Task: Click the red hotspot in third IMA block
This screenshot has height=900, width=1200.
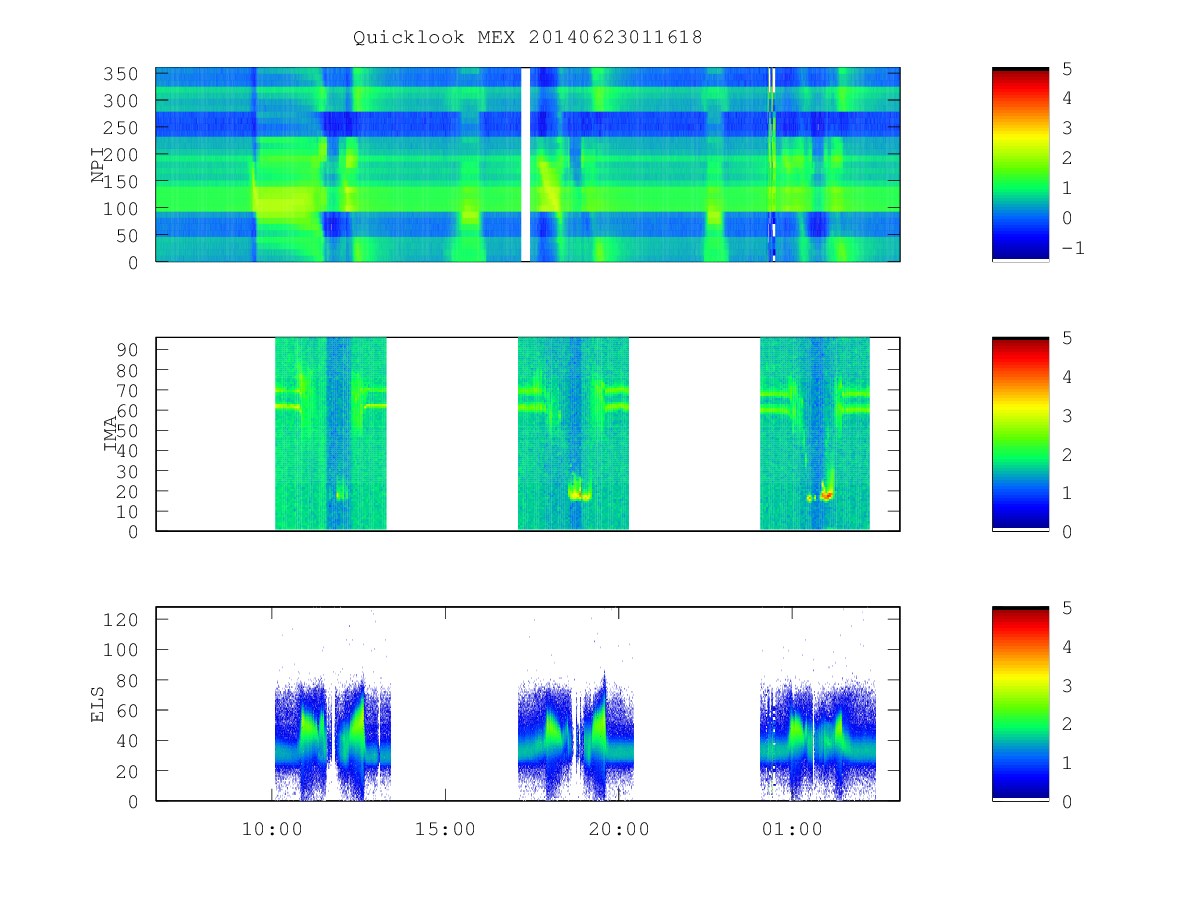Action: 826,495
